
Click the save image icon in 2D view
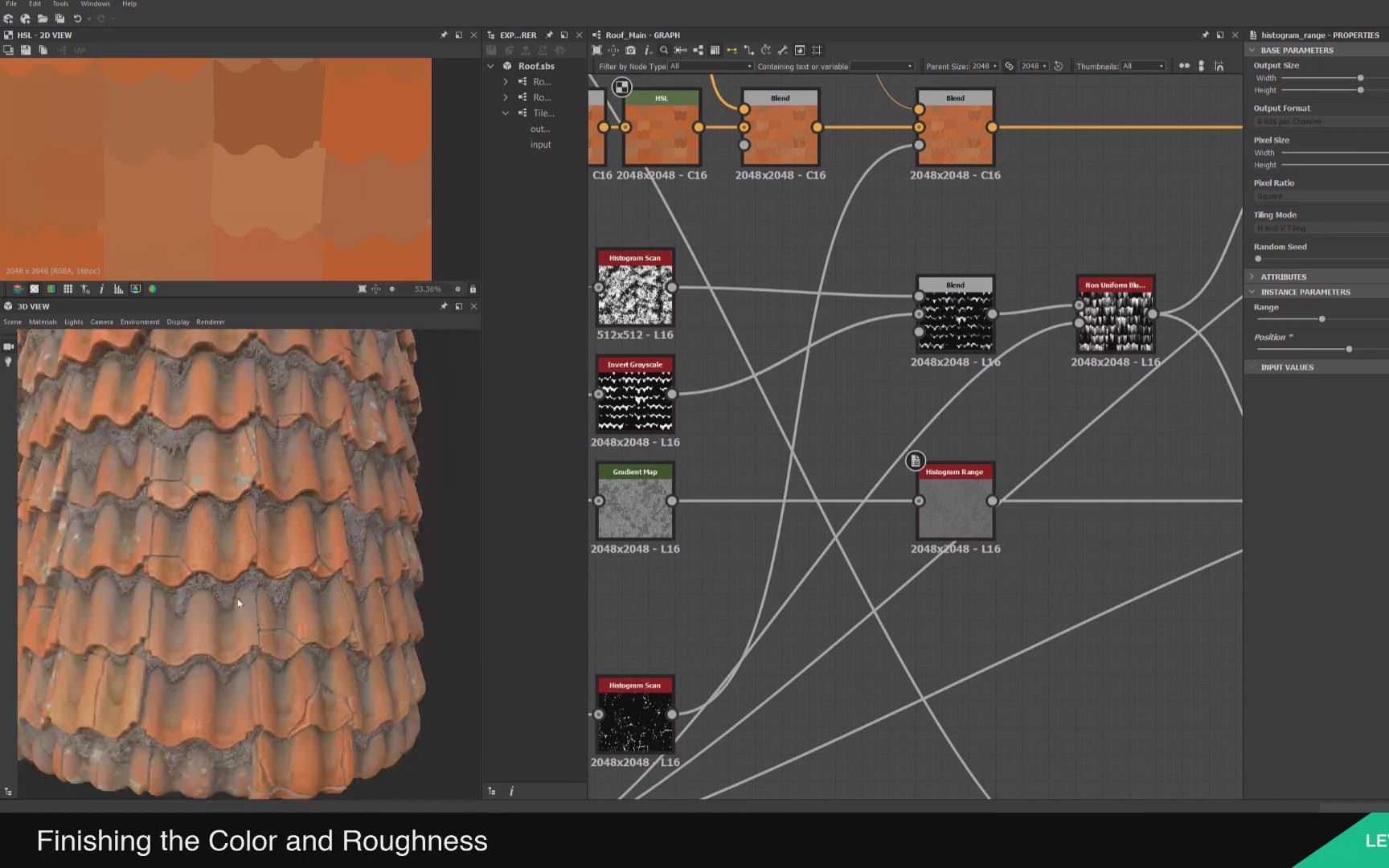pyautogui.click(x=26, y=50)
